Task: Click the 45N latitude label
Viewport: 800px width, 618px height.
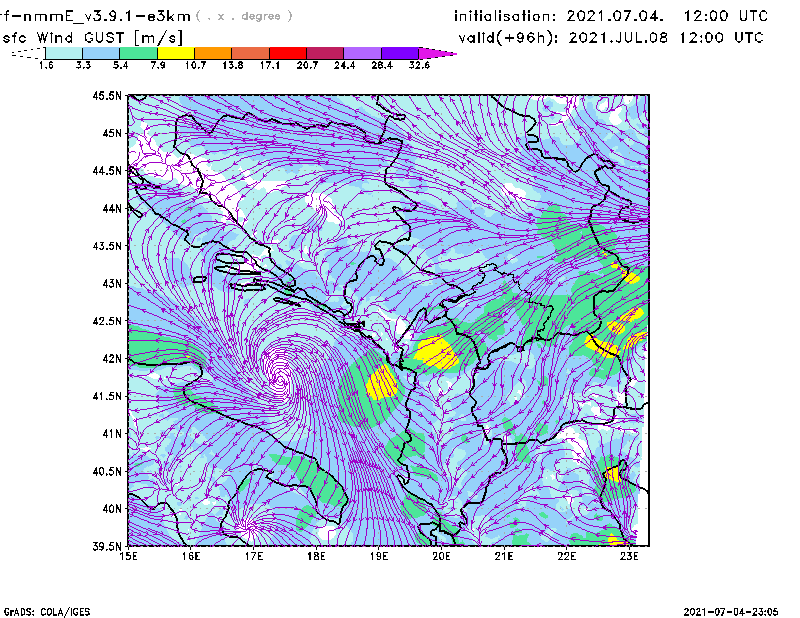Action: (112, 133)
